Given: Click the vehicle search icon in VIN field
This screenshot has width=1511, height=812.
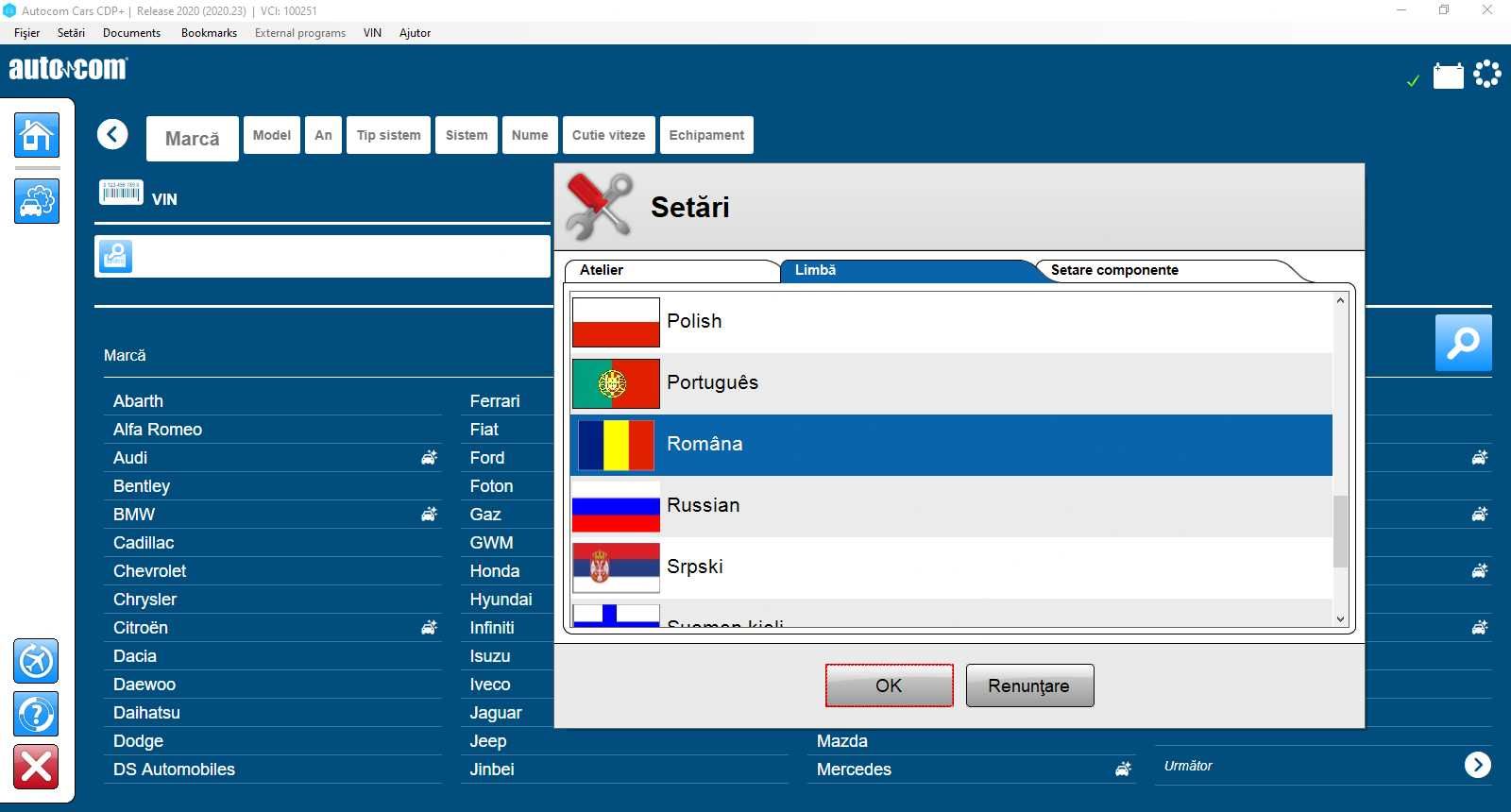Looking at the screenshot, I should (x=115, y=256).
